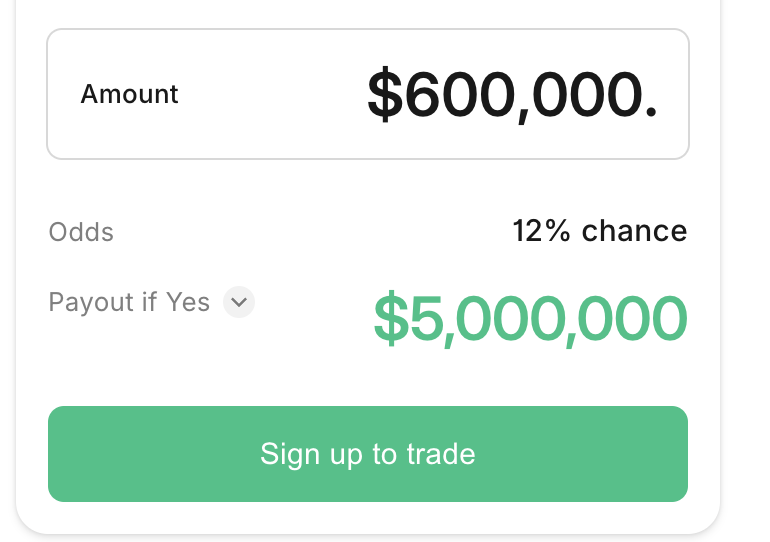770x542 pixels.
Task: Expand the Payout if Yes chevron
Action: pos(239,302)
